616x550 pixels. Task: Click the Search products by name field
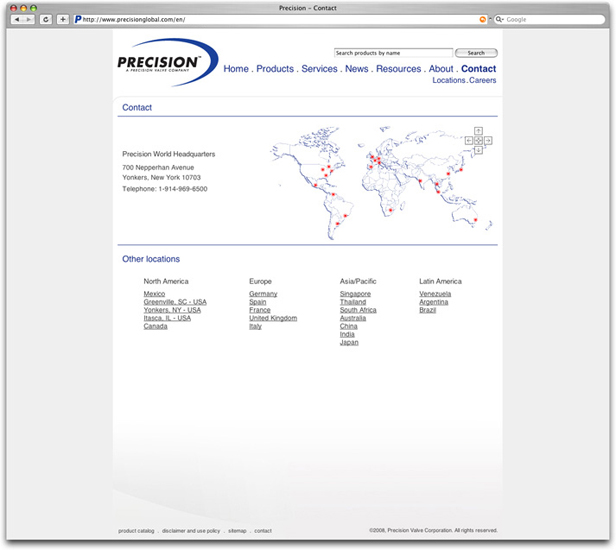pyautogui.click(x=392, y=53)
